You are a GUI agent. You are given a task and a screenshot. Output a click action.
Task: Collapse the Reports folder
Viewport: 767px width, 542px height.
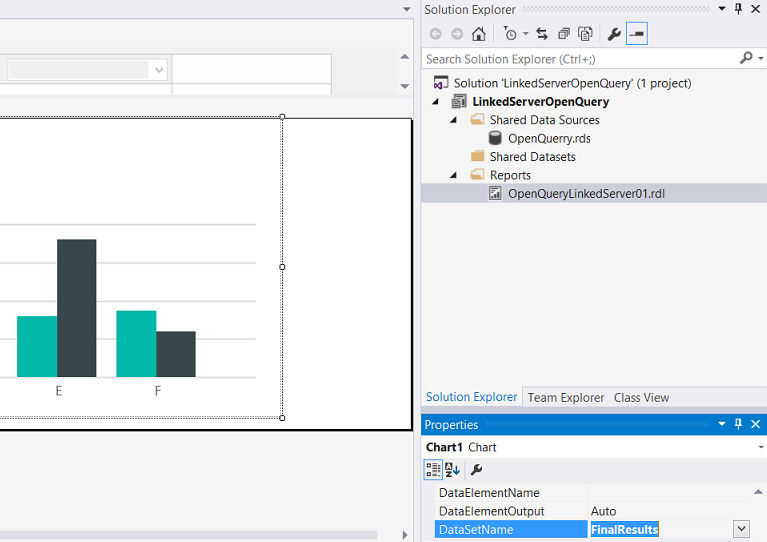click(453, 175)
